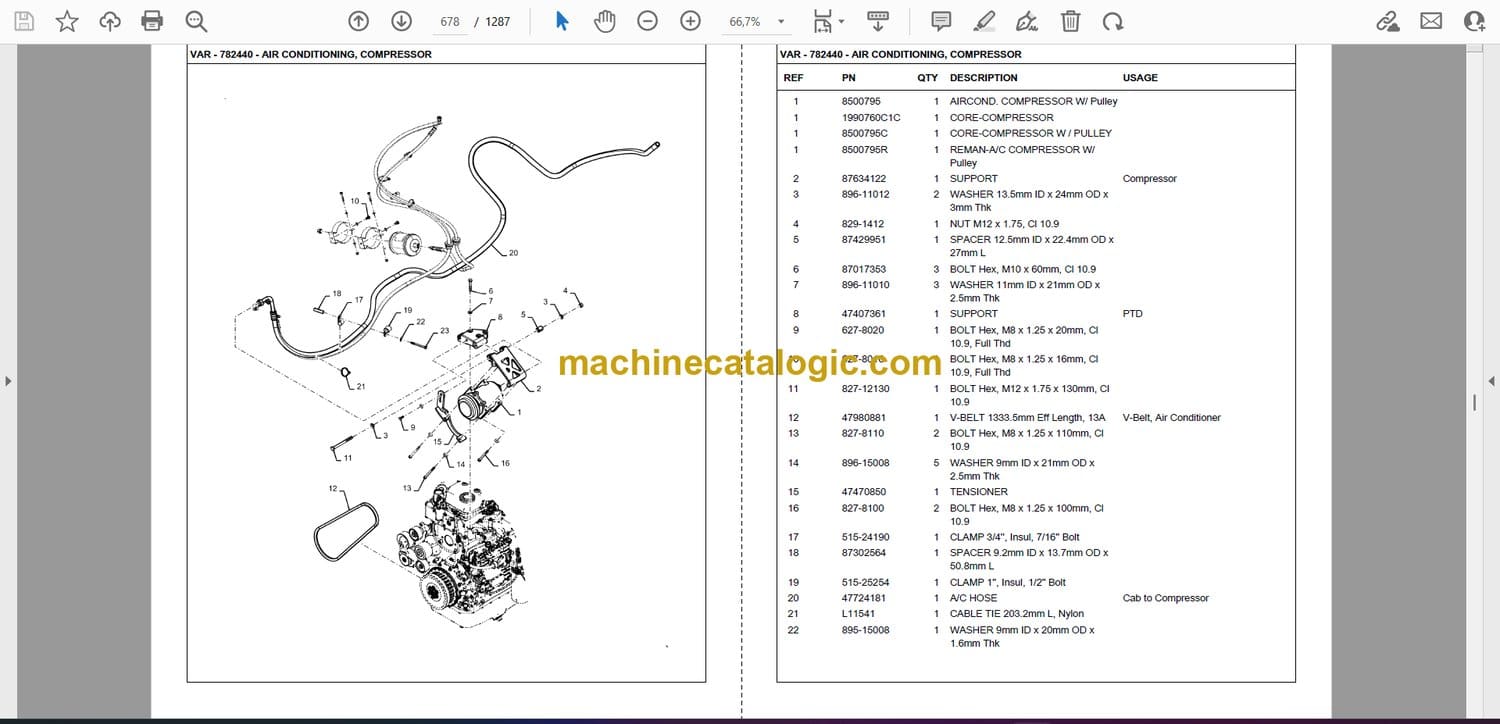Select part number 515-24190
Image resolution: width=1500 pixels, height=724 pixels.
click(x=866, y=537)
